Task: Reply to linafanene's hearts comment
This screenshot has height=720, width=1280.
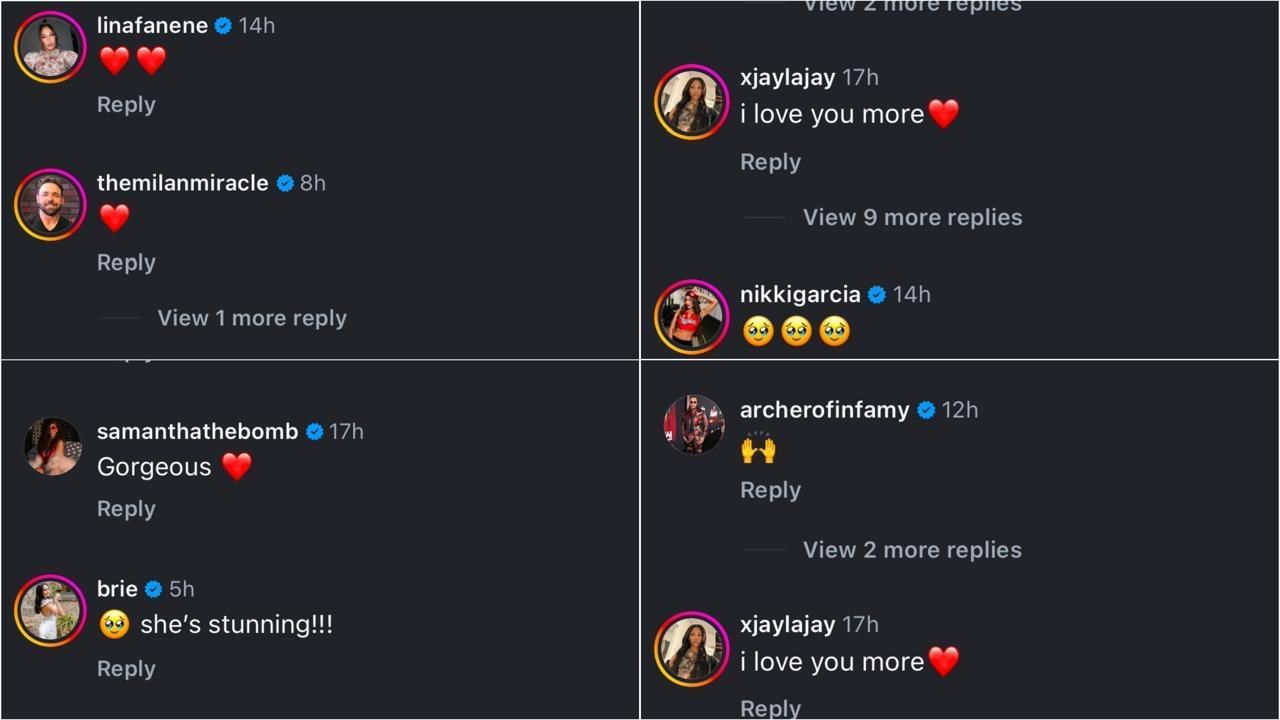Action: coord(126,105)
